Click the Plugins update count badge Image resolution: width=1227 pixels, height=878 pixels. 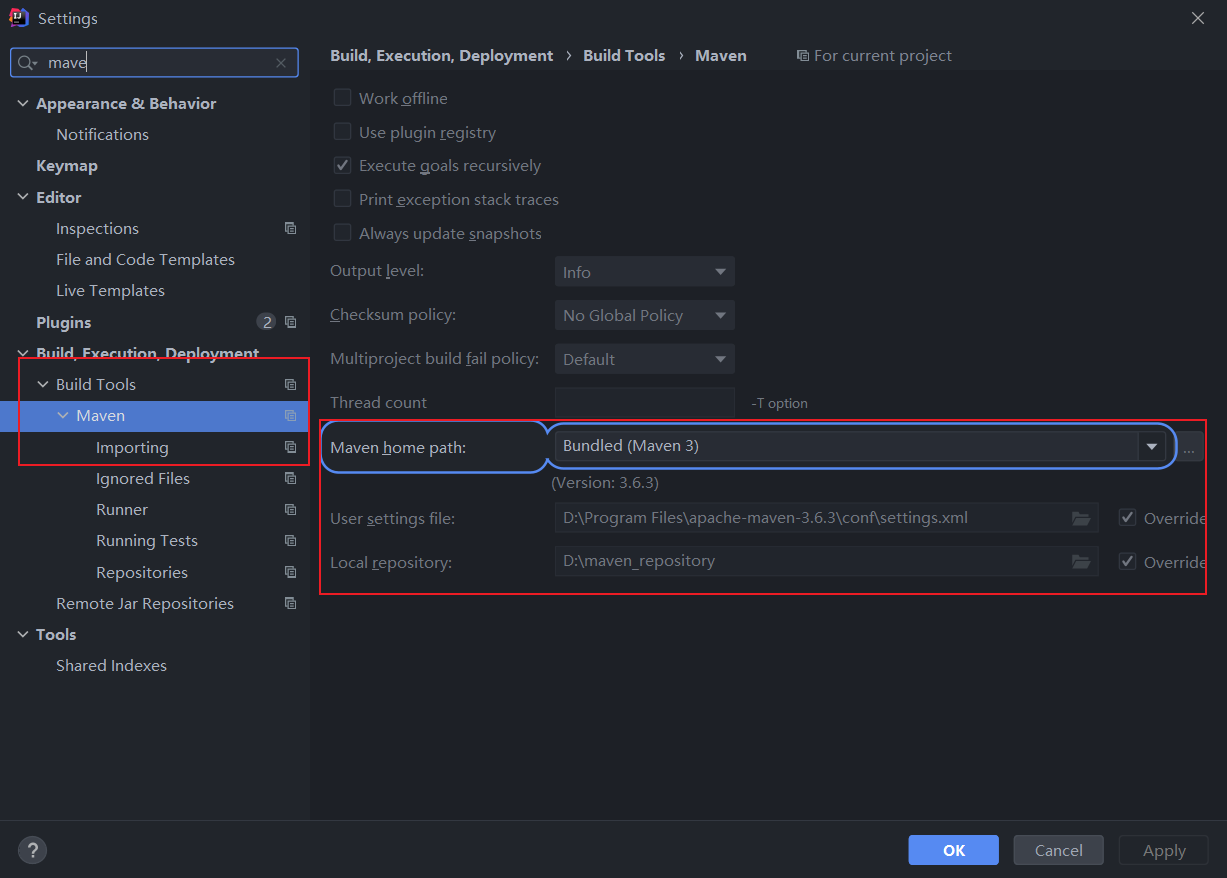(x=266, y=322)
